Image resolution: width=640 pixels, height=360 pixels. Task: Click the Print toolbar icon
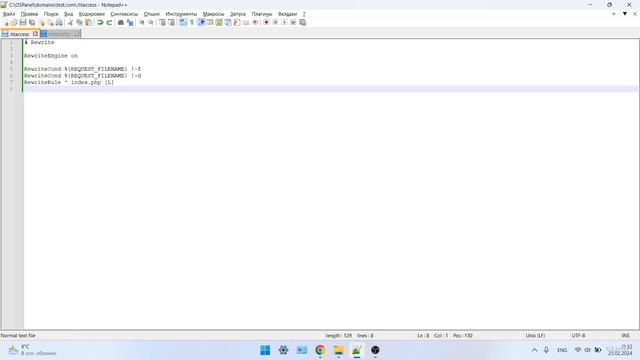(x=59, y=22)
